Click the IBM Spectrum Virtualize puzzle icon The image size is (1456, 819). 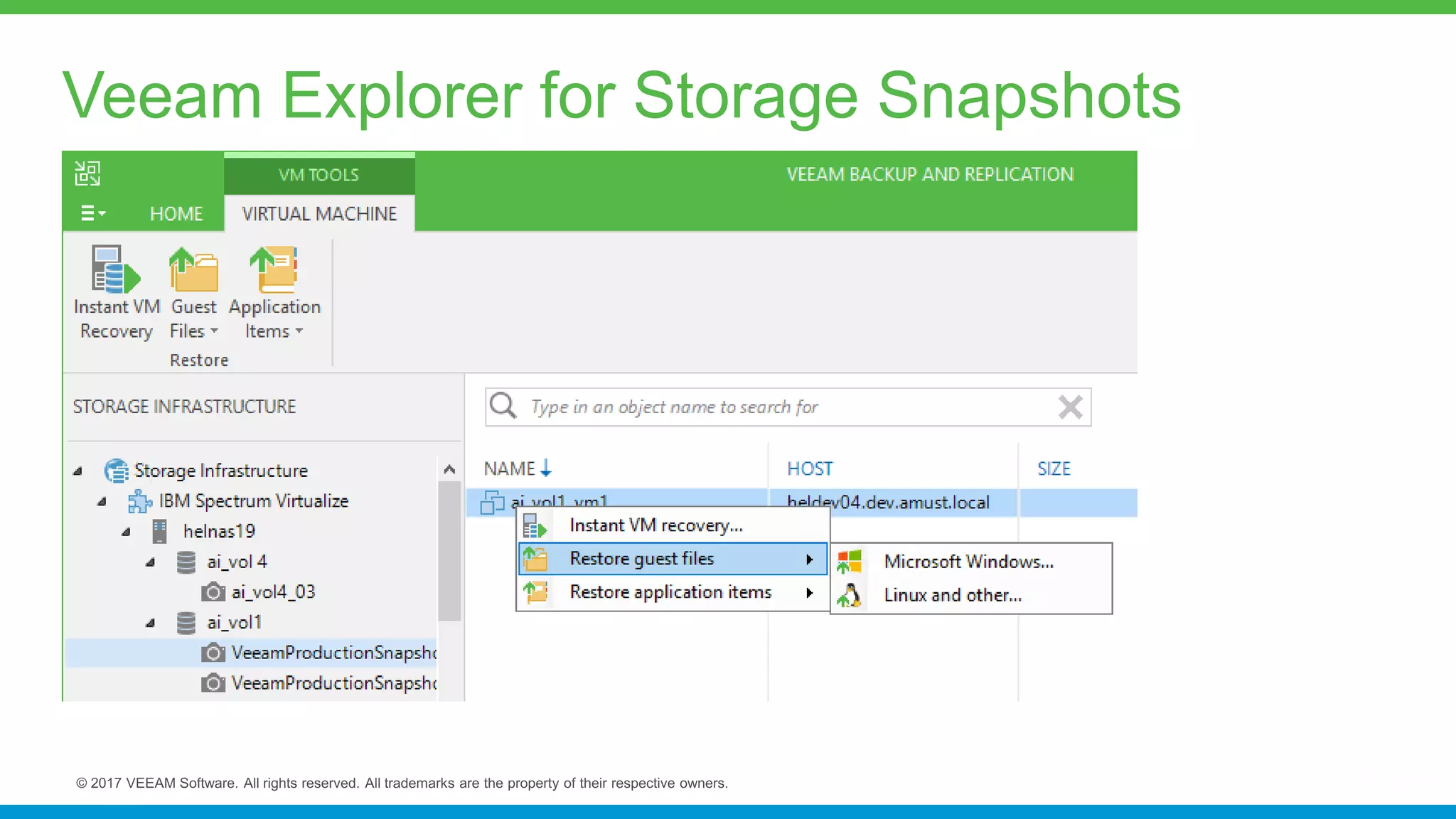[140, 501]
